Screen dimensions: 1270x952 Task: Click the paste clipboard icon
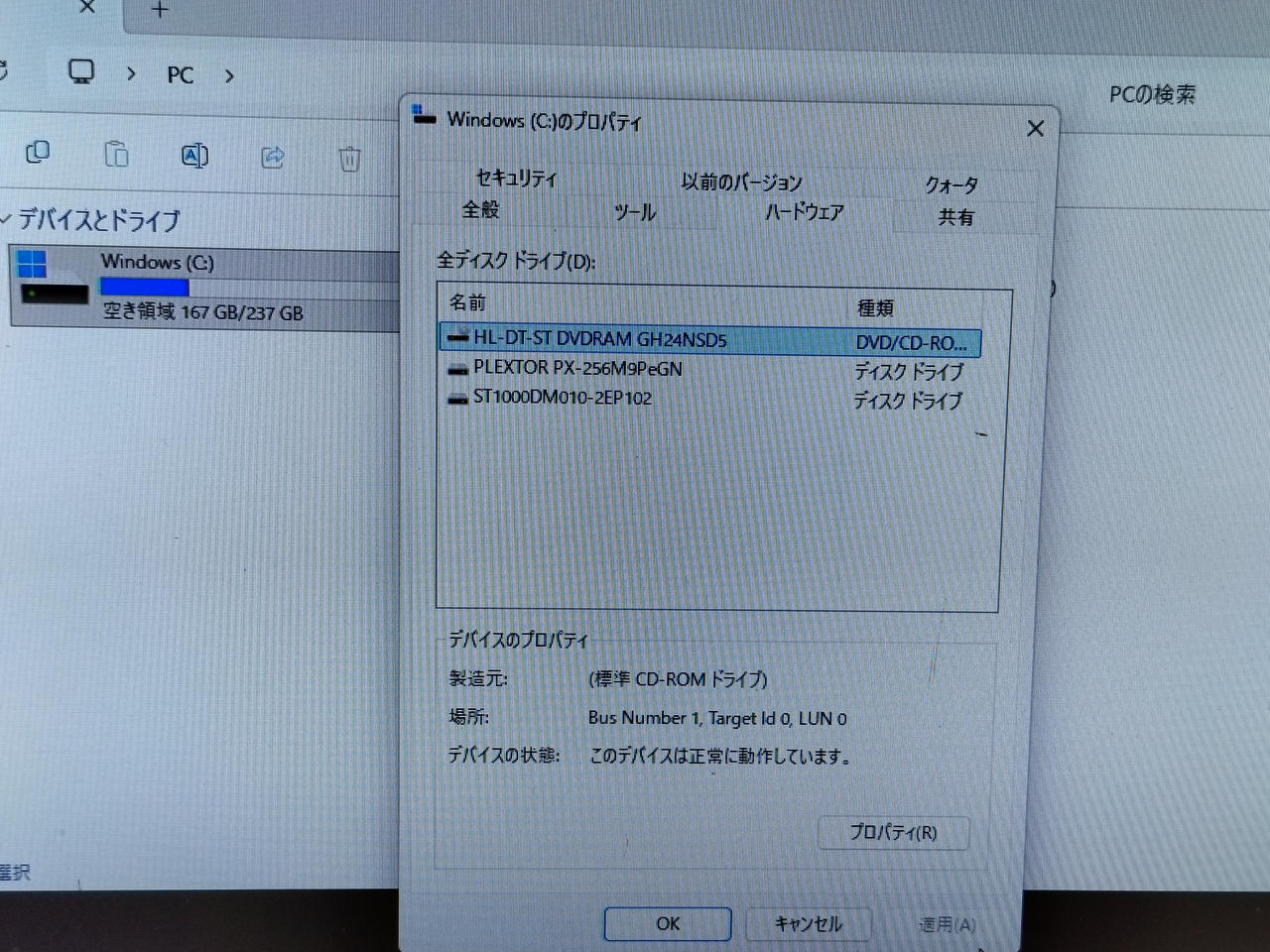tap(116, 155)
